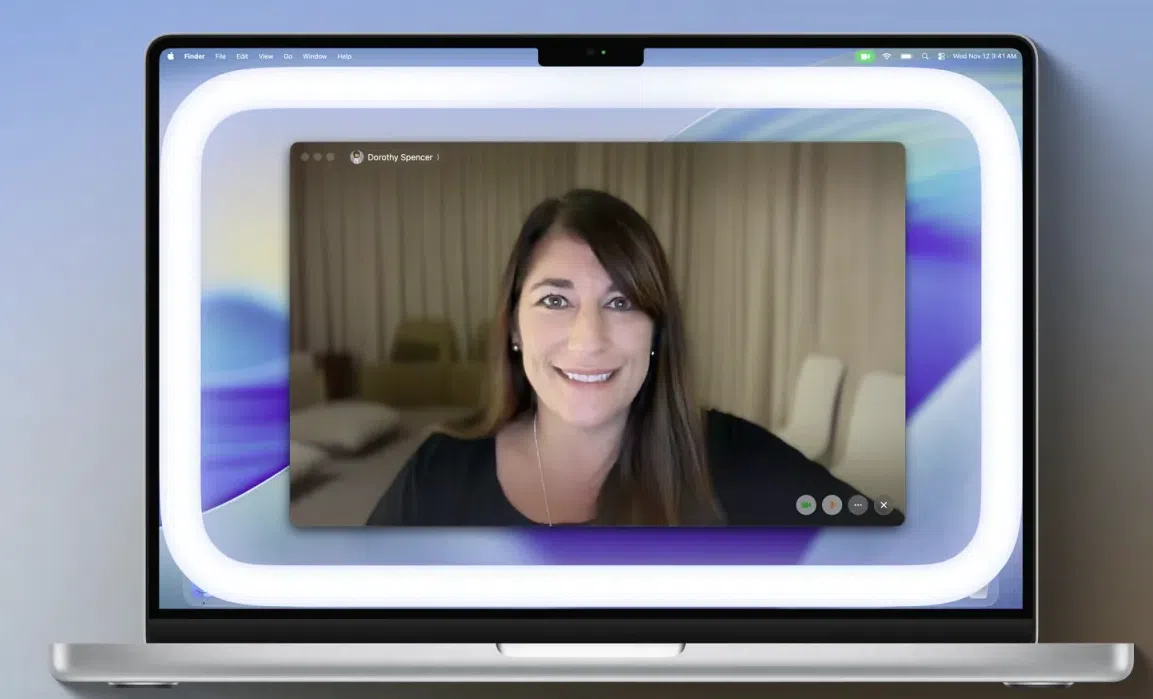
Task: End the call with X button
Action: pyautogui.click(x=884, y=505)
